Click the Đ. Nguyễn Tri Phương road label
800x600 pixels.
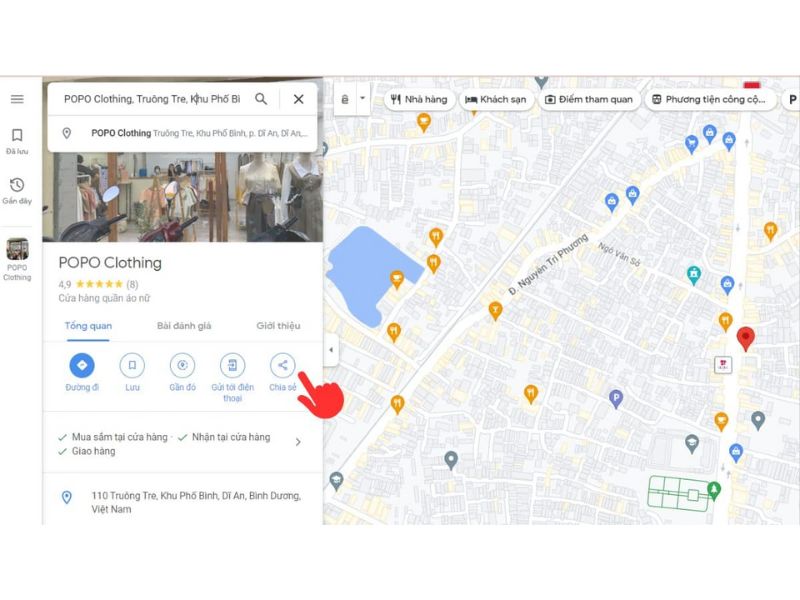548,264
